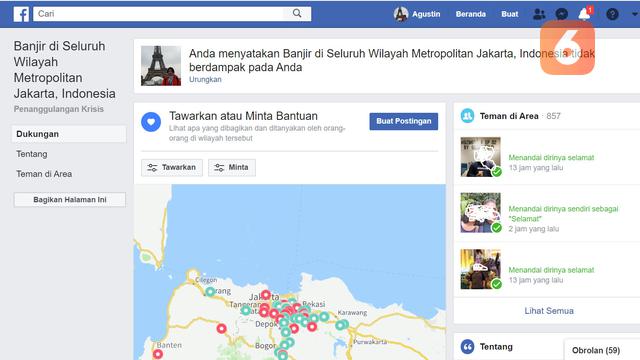Open the Facebook home logo
This screenshot has height=360, width=640.
pos(21,14)
